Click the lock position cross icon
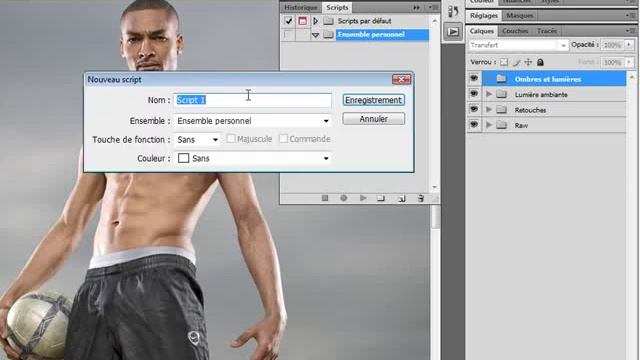Image resolution: width=640 pixels, height=360 pixels. point(528,62)
